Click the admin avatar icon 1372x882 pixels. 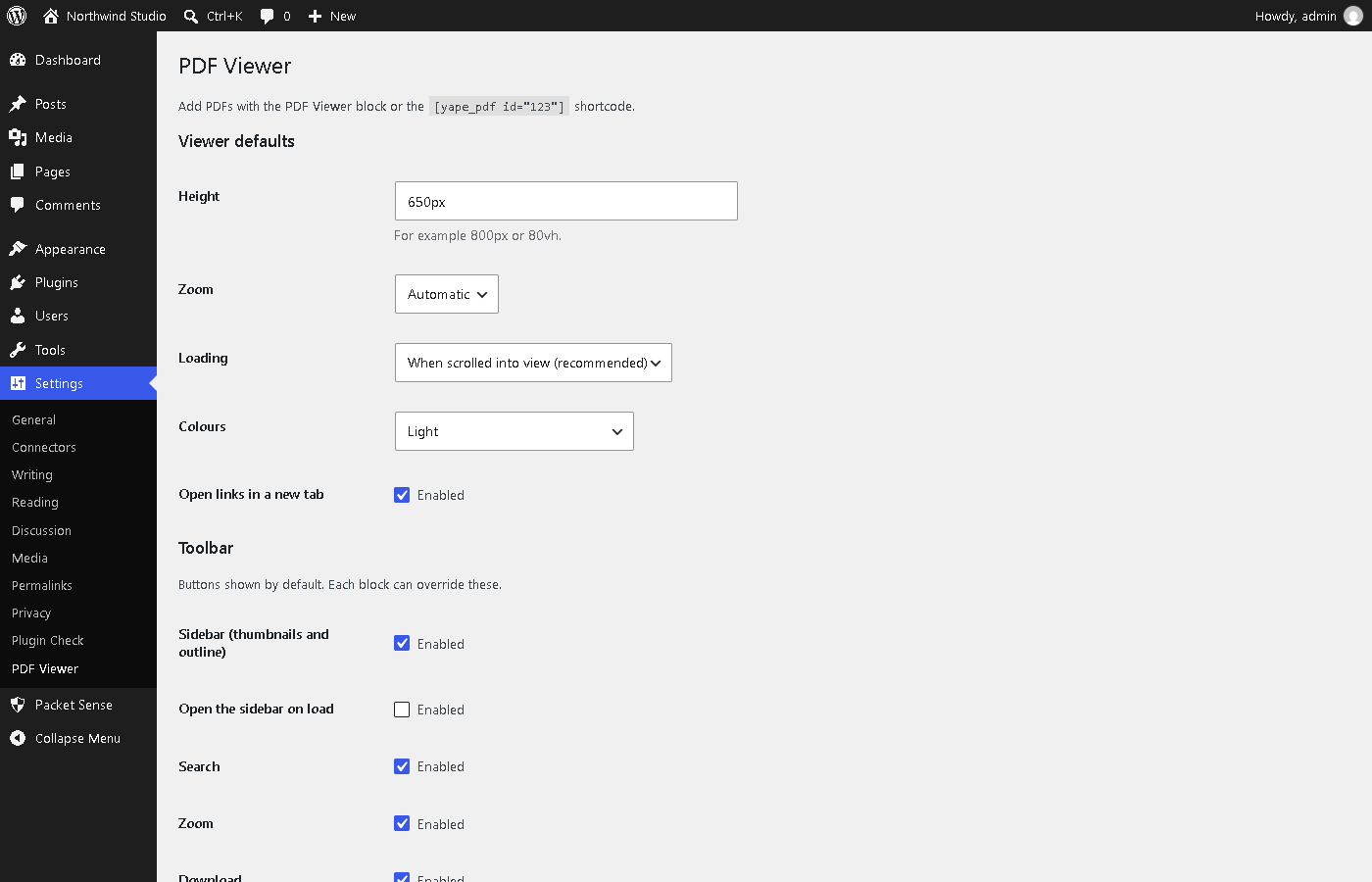1353,16
